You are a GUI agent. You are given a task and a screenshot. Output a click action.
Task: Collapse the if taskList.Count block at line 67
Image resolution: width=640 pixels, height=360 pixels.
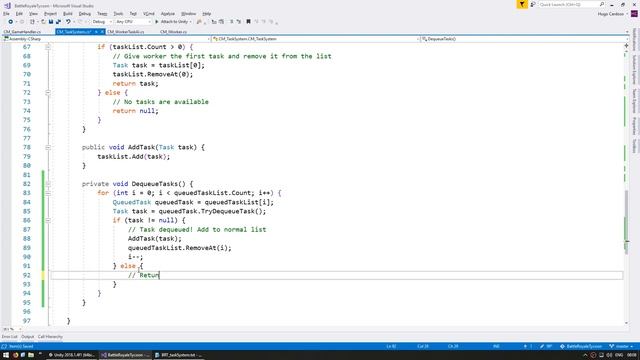48,47
